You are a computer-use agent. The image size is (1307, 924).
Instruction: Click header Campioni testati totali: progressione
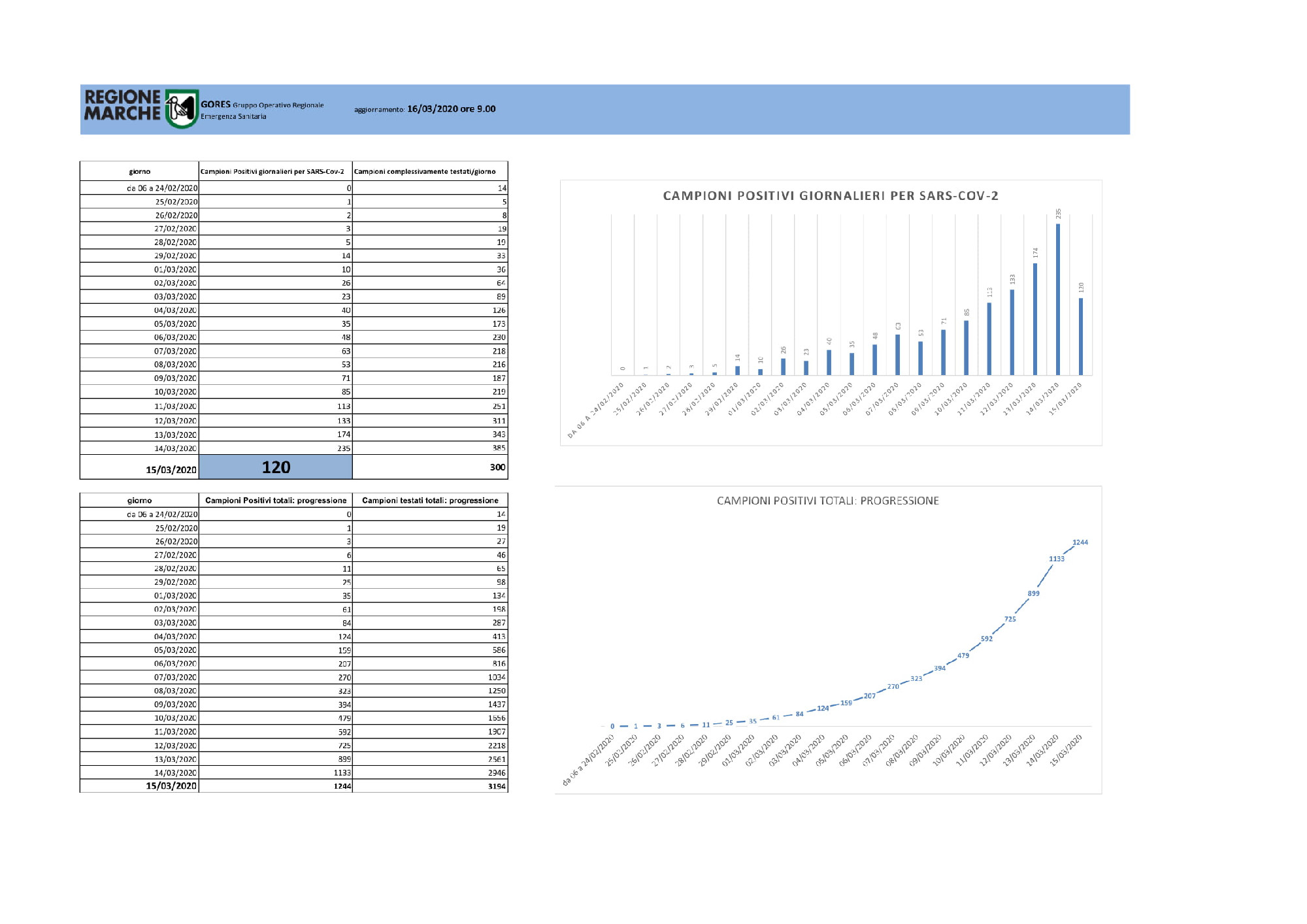[x=430, y=501]
